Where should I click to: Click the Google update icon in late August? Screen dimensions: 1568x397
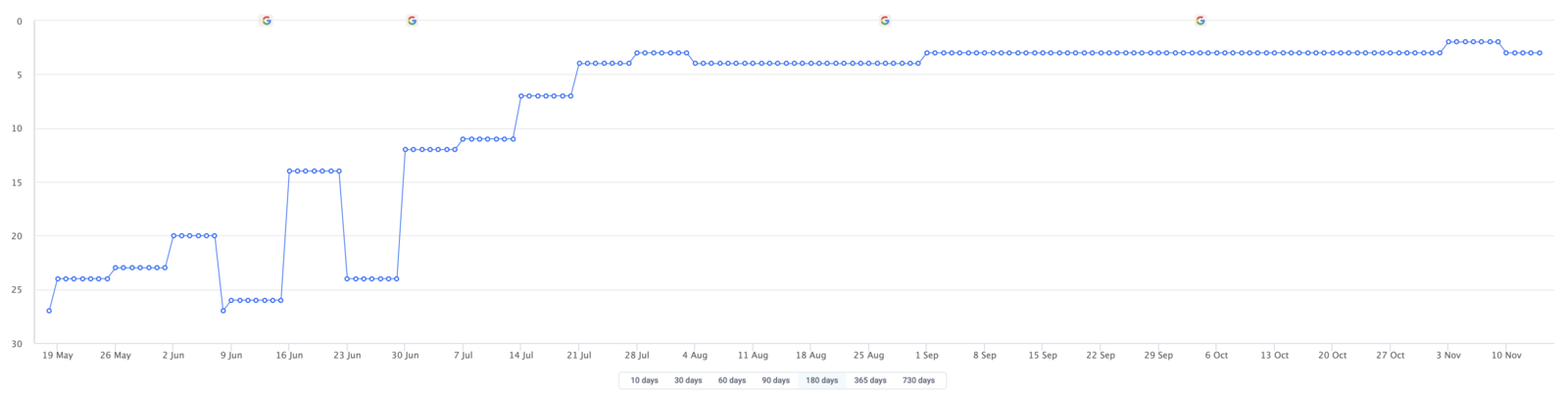(x=885, y=21)
